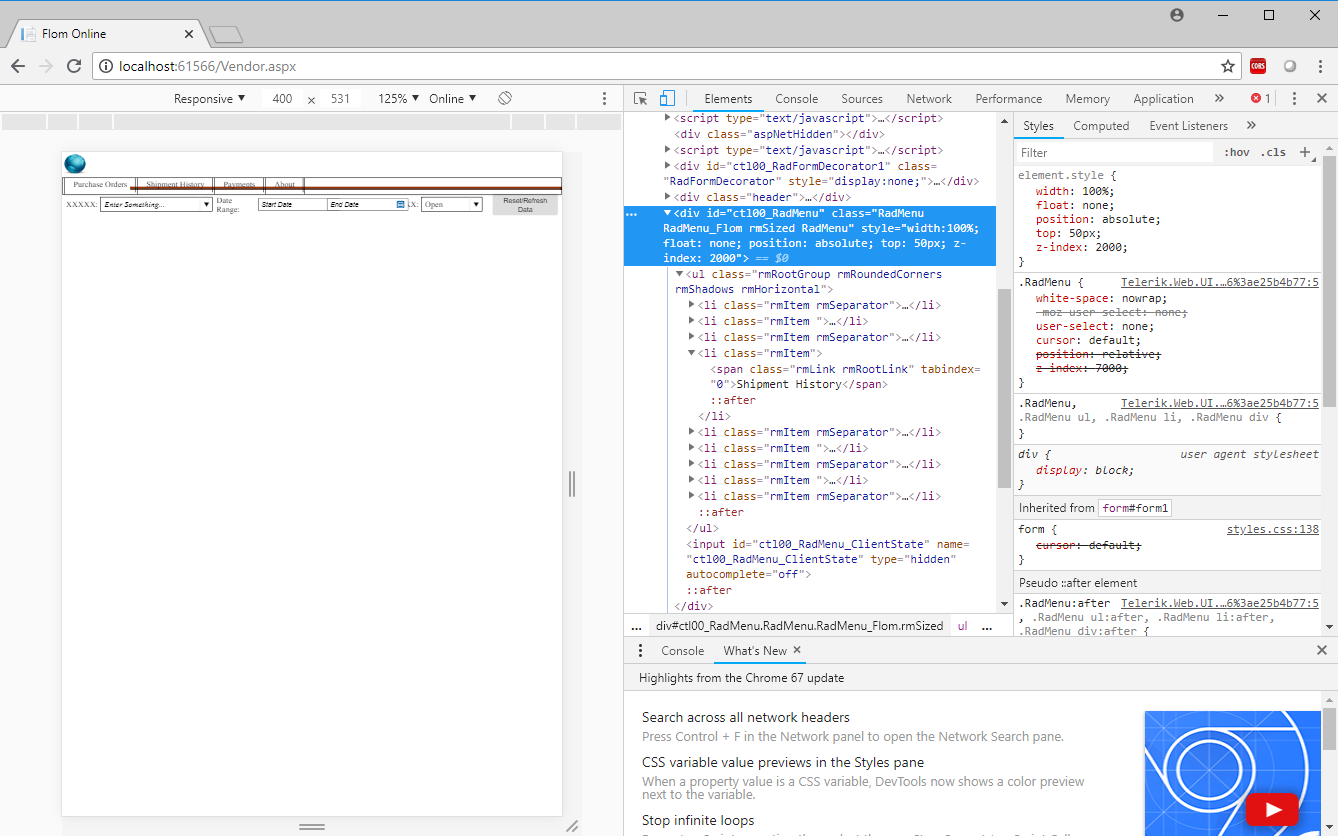This screenshot has width=1338, height=836.
Task: Bookmark this page with the star icon
Action: click(x=1227, y=66)
